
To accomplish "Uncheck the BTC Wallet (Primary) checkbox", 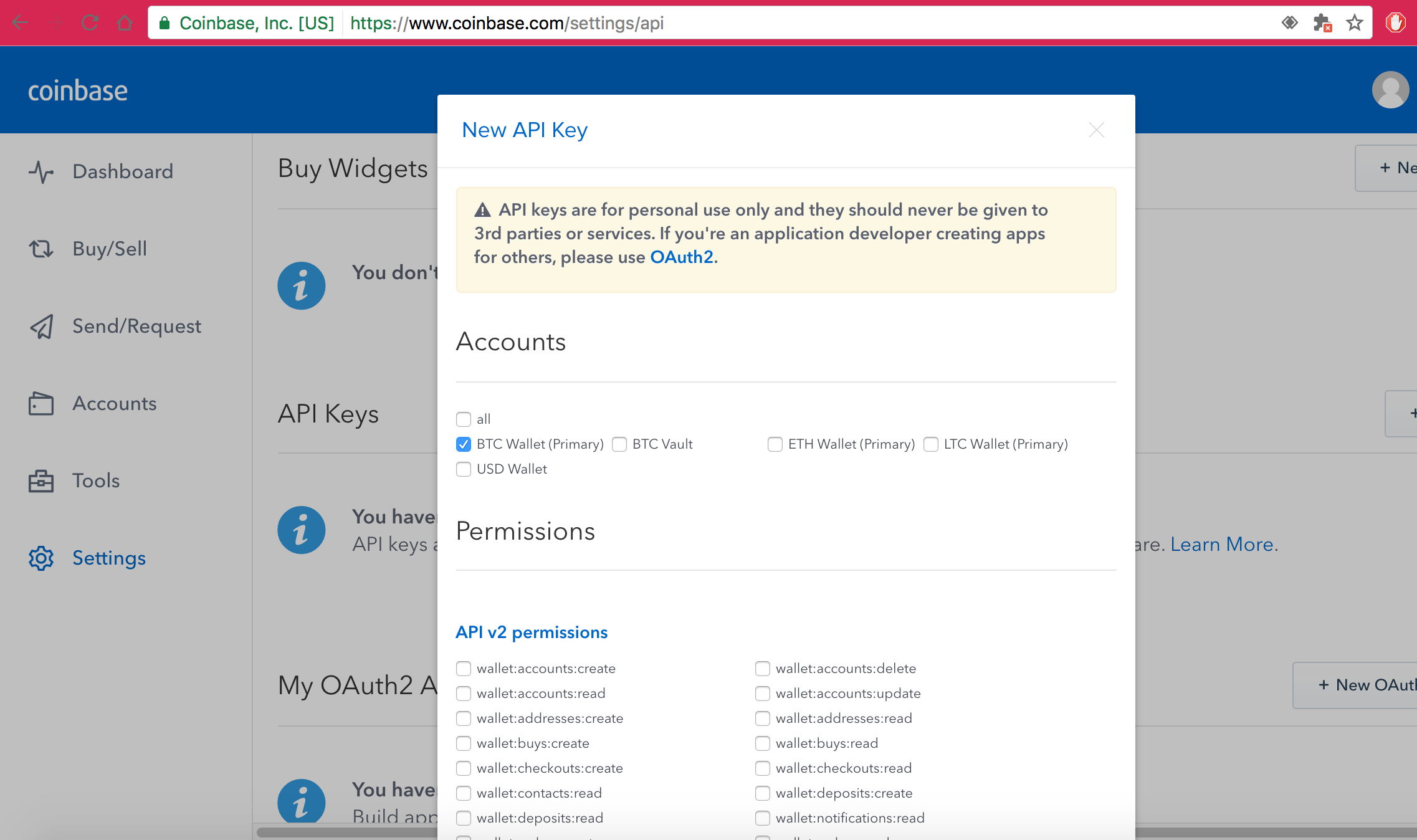I will [464, 444].
